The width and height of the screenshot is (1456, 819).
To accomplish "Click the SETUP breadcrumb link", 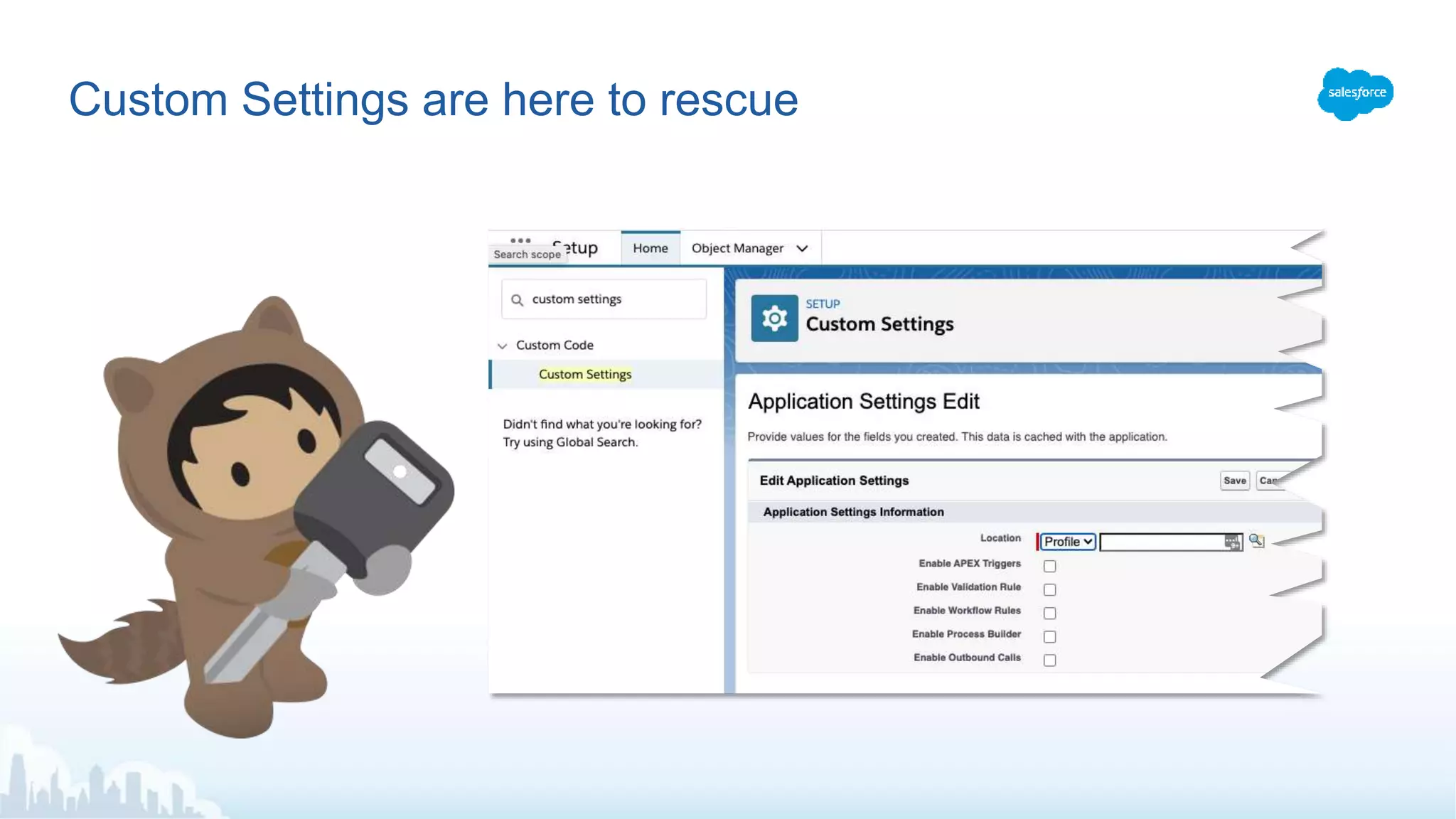I will [x=823, y=304].
